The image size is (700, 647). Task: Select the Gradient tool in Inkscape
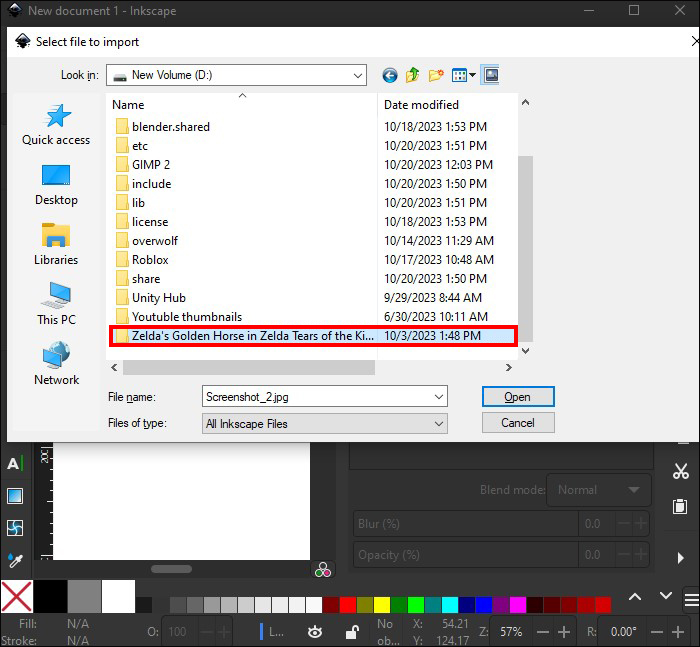pyautogui.click(x=15, y=496)
